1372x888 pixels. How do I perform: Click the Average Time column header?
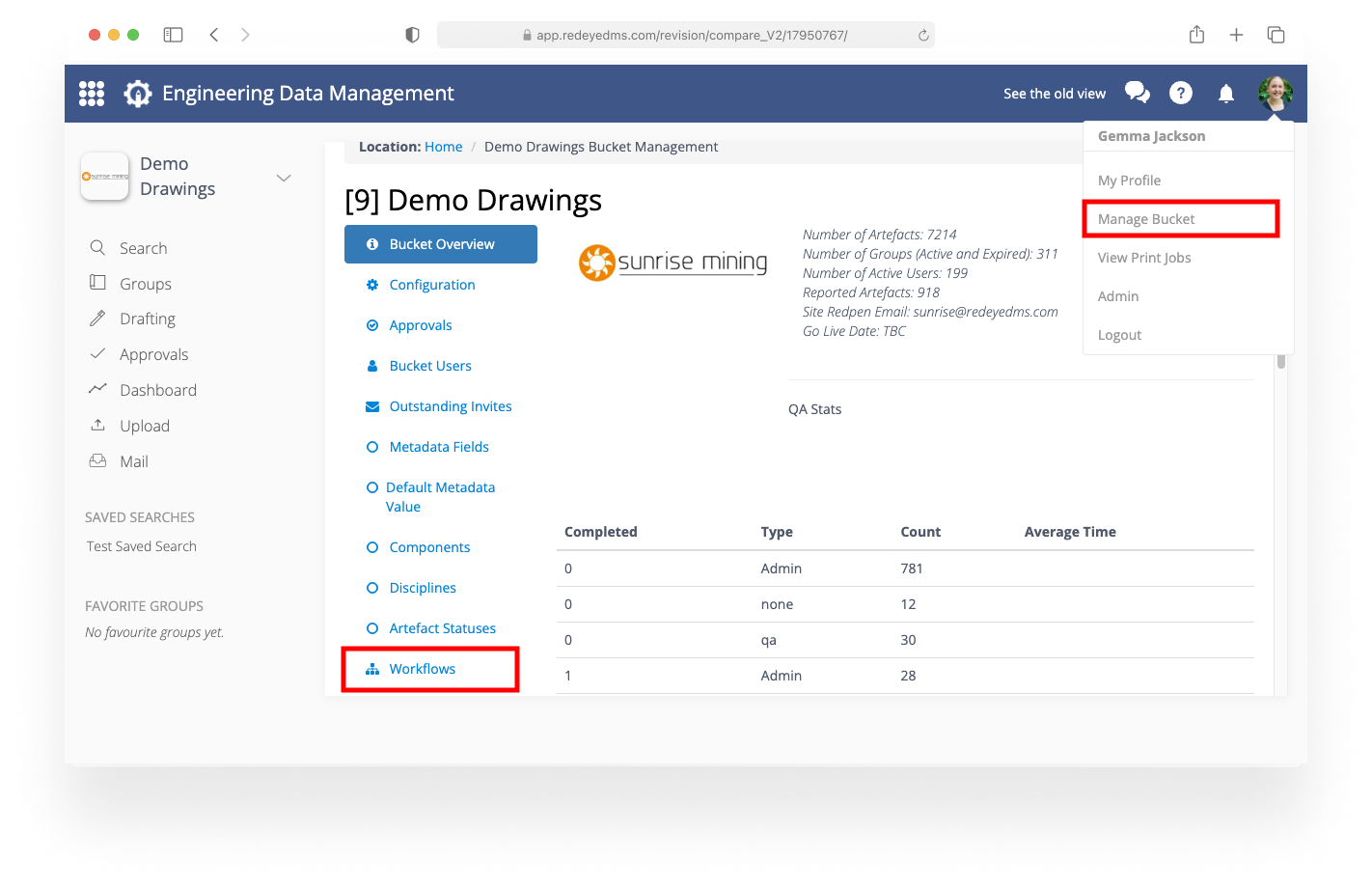[1070, 532]
